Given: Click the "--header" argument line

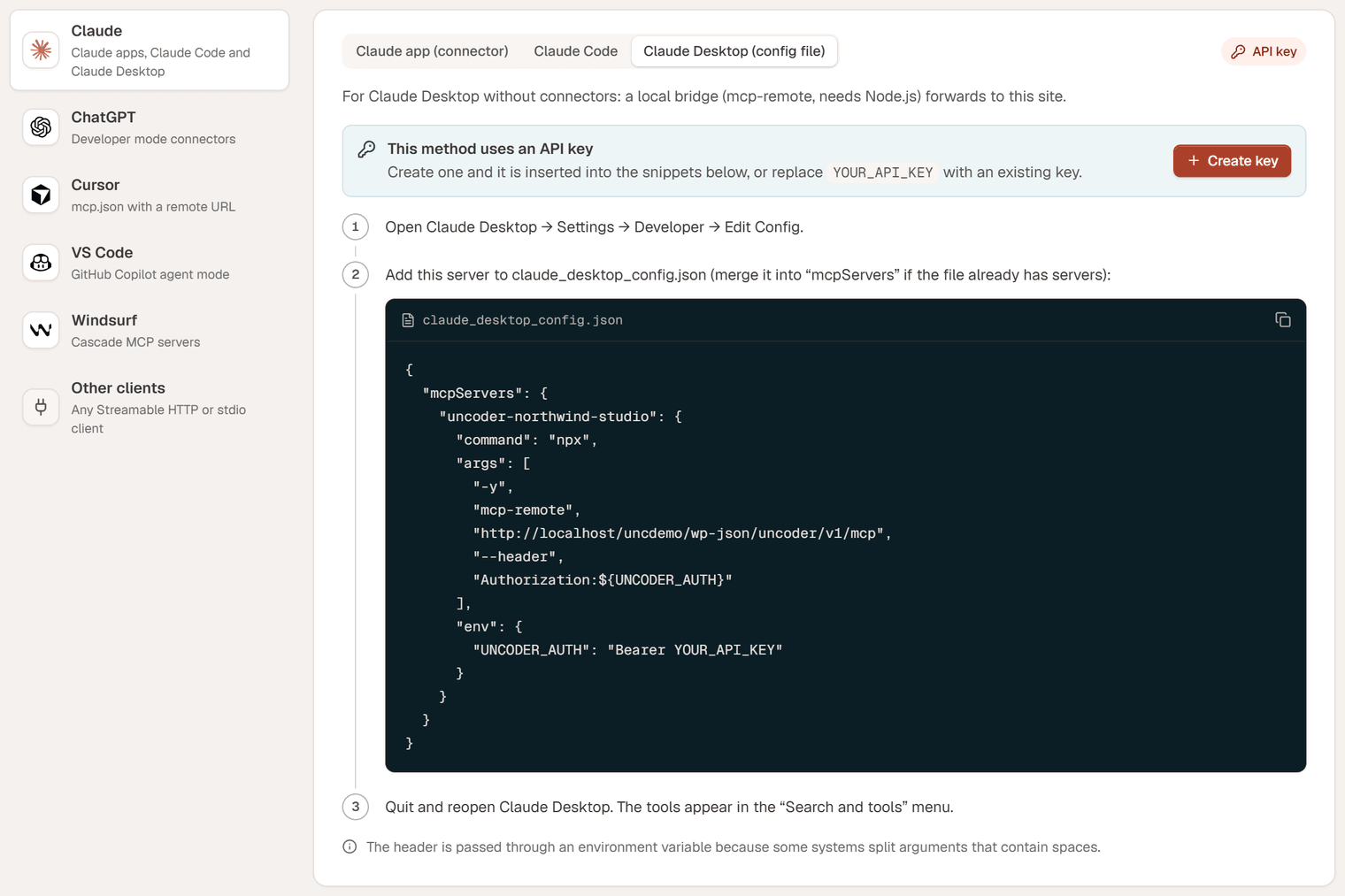Looking at the screenshot, I should 518,556.
